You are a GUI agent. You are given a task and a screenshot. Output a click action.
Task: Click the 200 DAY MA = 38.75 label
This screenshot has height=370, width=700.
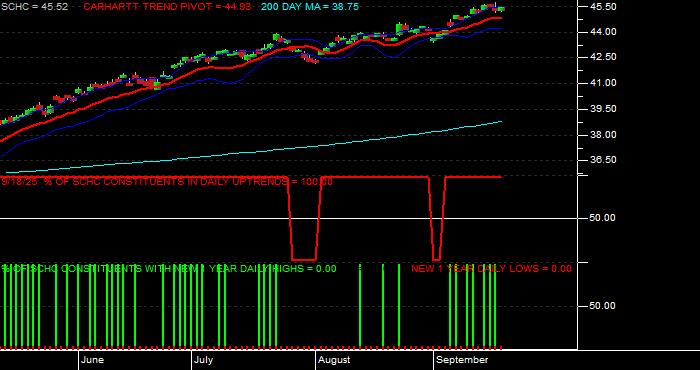tap(310, 7)
